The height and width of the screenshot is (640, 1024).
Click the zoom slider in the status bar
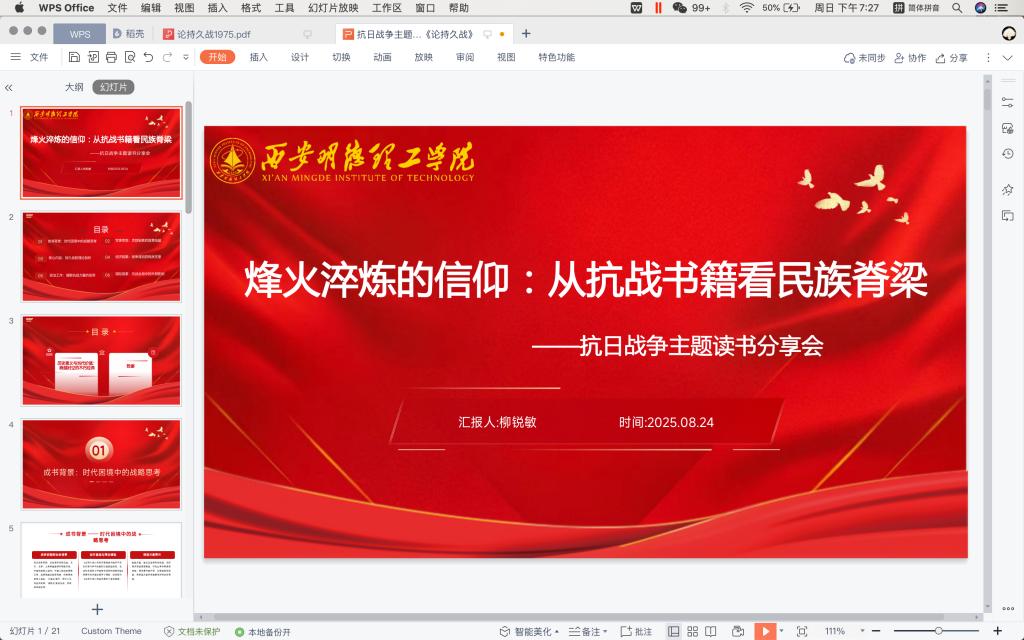point(938,631)
